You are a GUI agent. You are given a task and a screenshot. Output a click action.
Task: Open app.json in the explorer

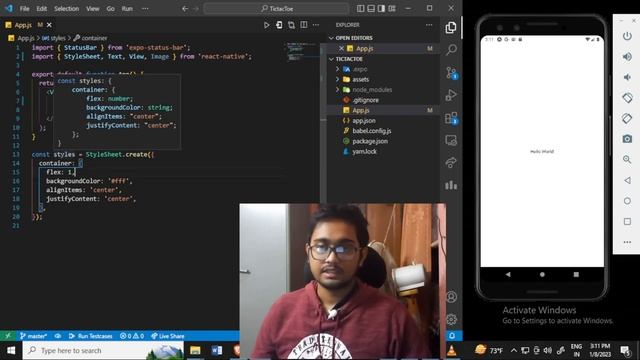(364, 120)
